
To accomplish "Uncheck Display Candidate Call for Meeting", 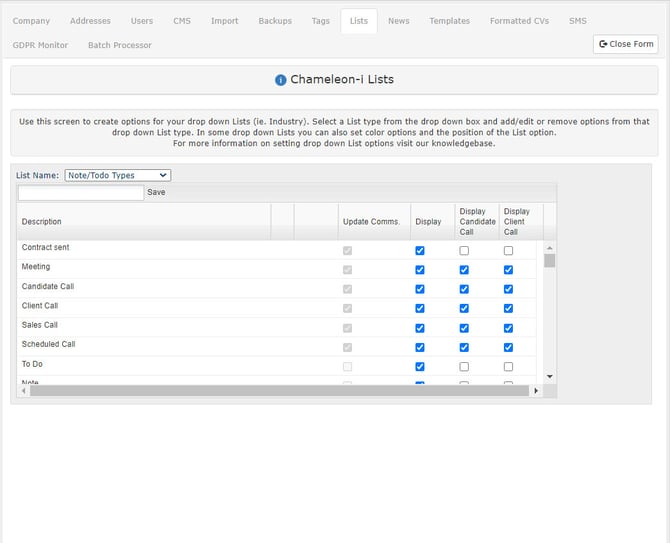I will (x=464, y=270).
